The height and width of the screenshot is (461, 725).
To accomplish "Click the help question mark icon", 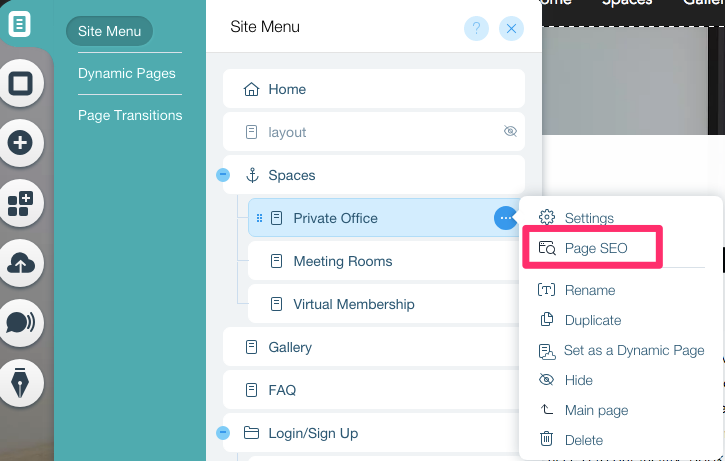I will pyautogui.click(x=476, y=29).
